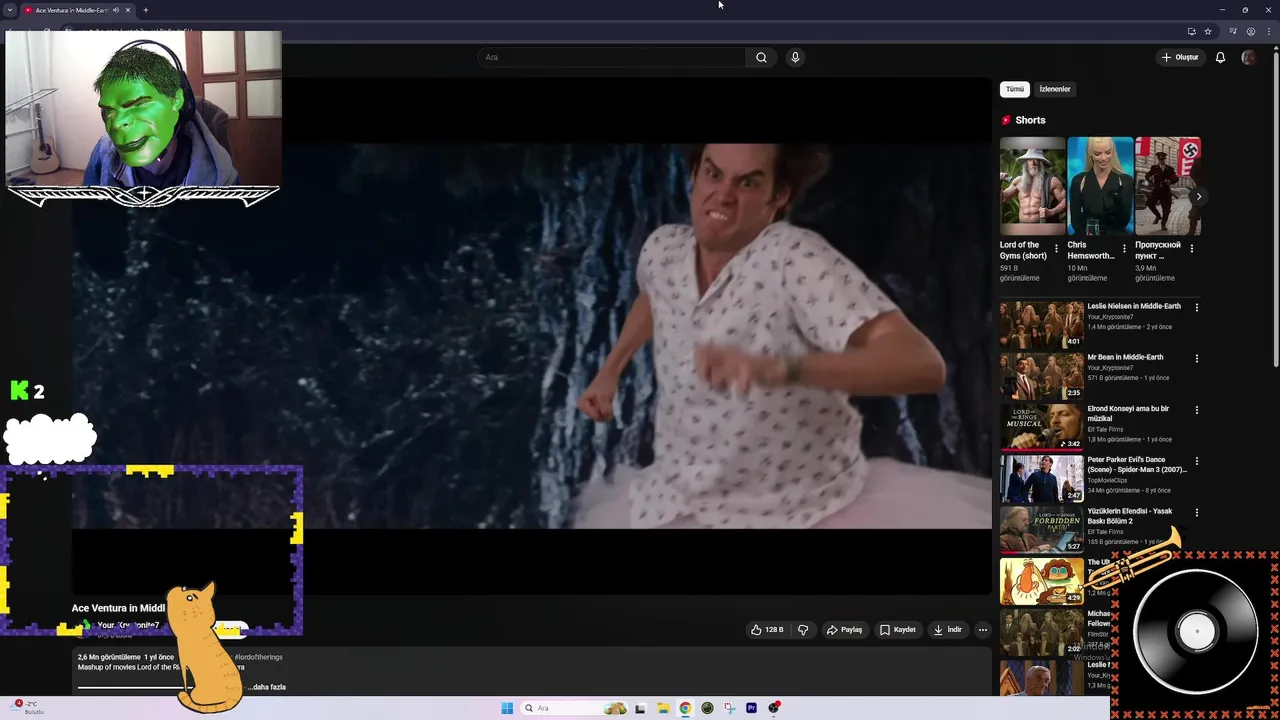
Task: Open Windows Start menu
Action: click(507, 708)
